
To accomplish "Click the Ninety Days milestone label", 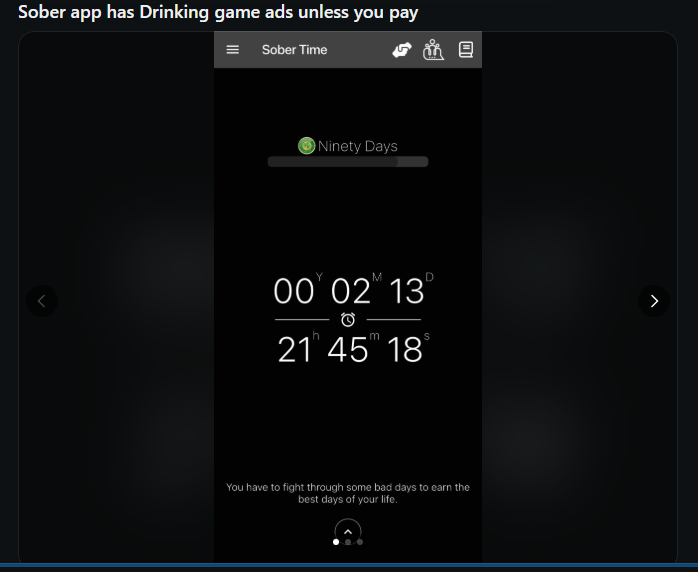I will coord(357,146).
